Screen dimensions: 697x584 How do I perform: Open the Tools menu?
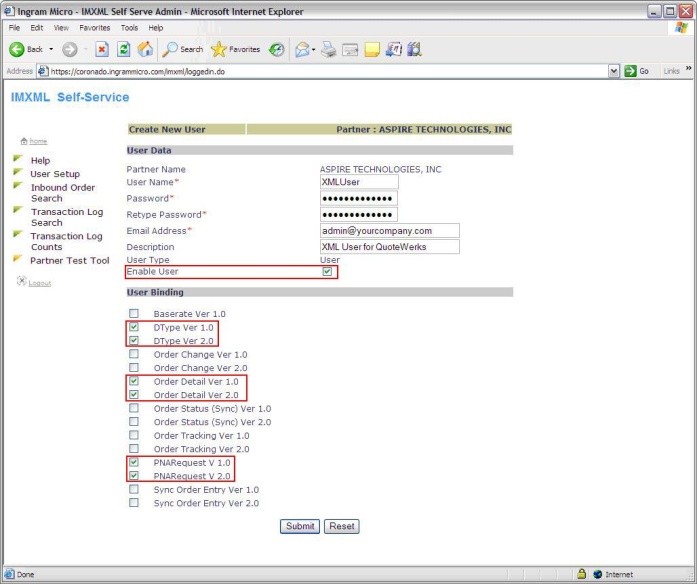129,28
